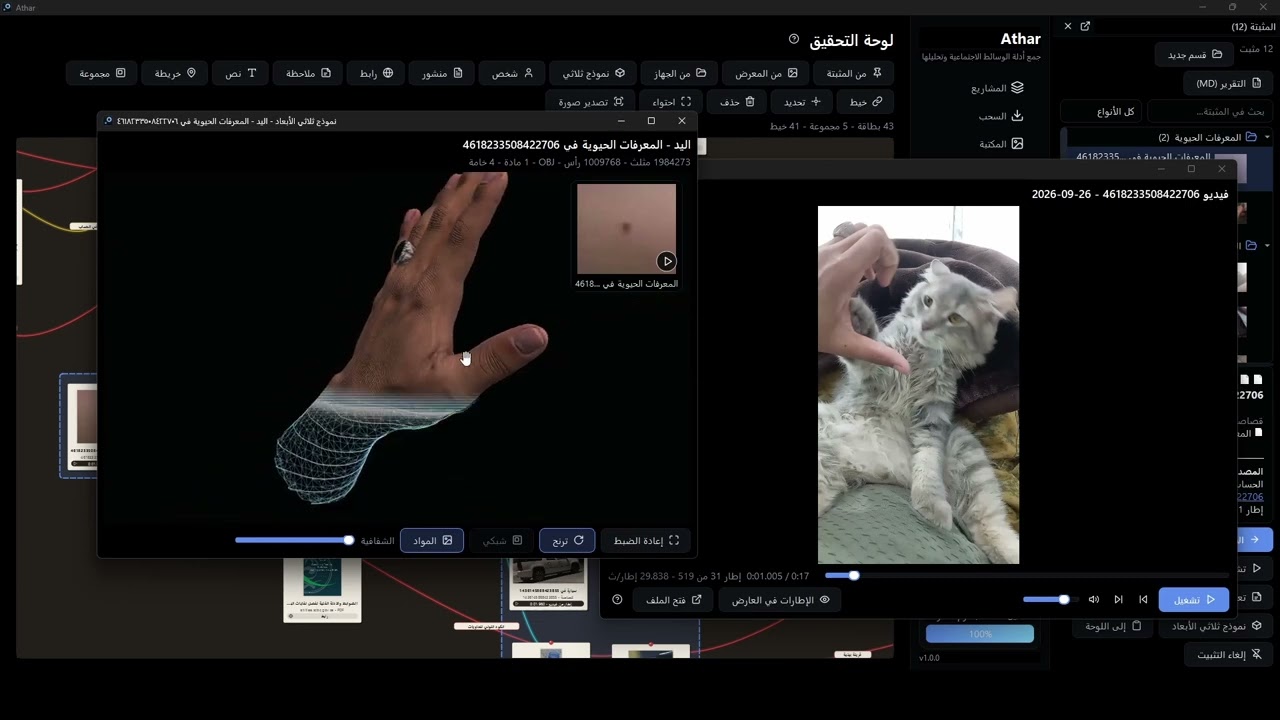Reset the 3D view (إعادة الضبط)
The width and height of the screenshot is (1280, 720).
[646, 541]
